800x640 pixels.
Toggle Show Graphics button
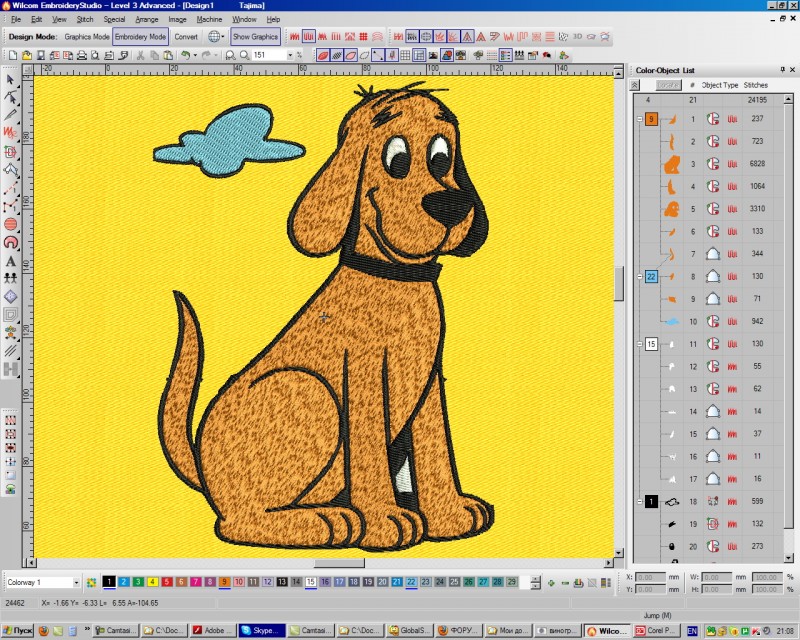[x=256, y=37]
